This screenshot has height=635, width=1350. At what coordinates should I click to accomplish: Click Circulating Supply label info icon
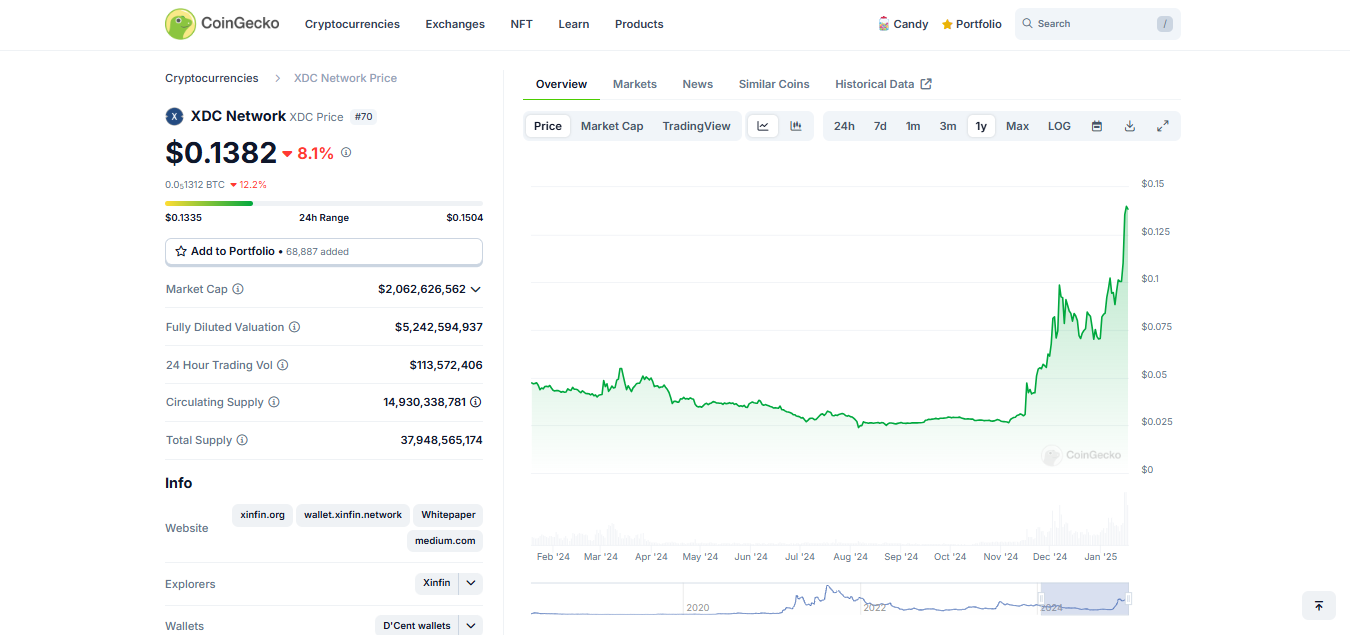274,402
